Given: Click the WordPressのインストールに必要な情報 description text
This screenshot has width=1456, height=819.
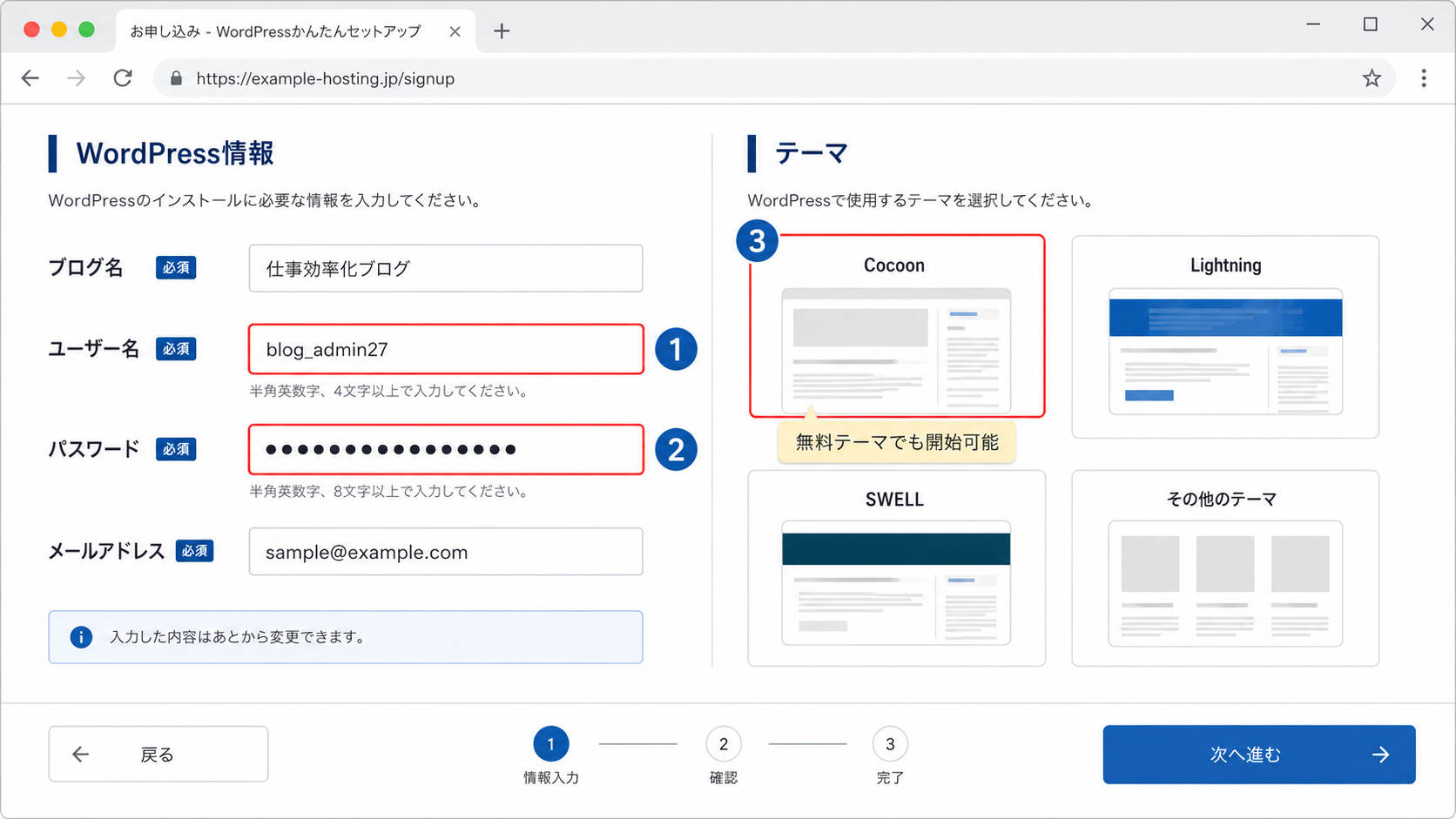Looking at the screenshot, I should pyautogui.click(x=265, y=201).
